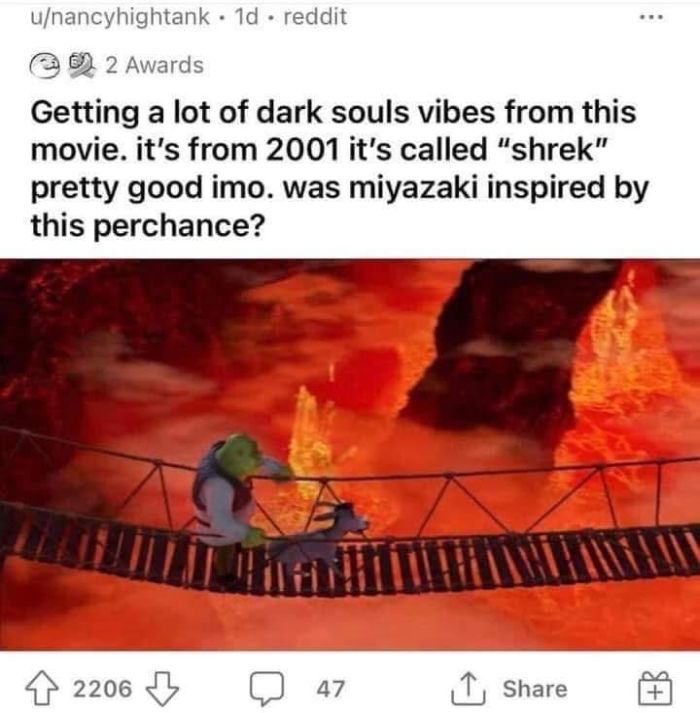Screen dimensions: 700x713
Task: Downvote the post with the down arrow
Action: click(162, 688)
